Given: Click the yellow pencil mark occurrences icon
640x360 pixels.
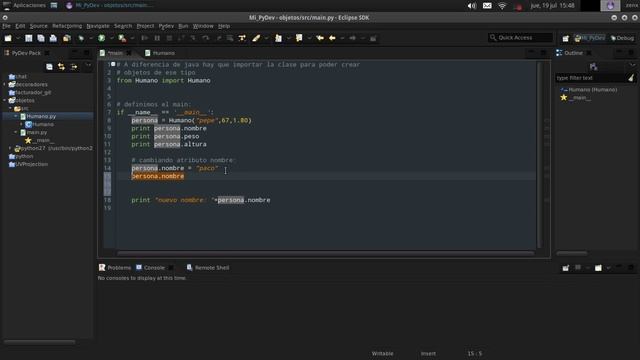Looking at the screenshot, I should click(x=256, y=38).
